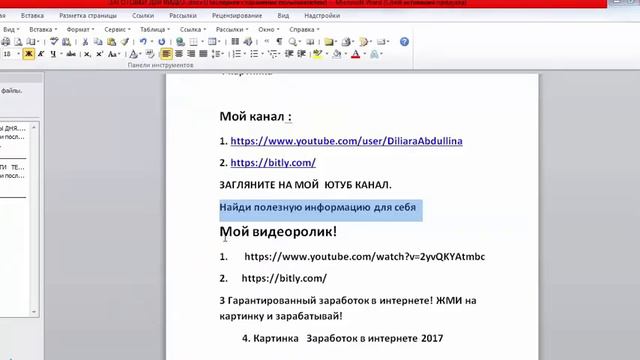Insert hyperlink globe icon
This screenshot has width=640, height=360.
coord(180,42)
